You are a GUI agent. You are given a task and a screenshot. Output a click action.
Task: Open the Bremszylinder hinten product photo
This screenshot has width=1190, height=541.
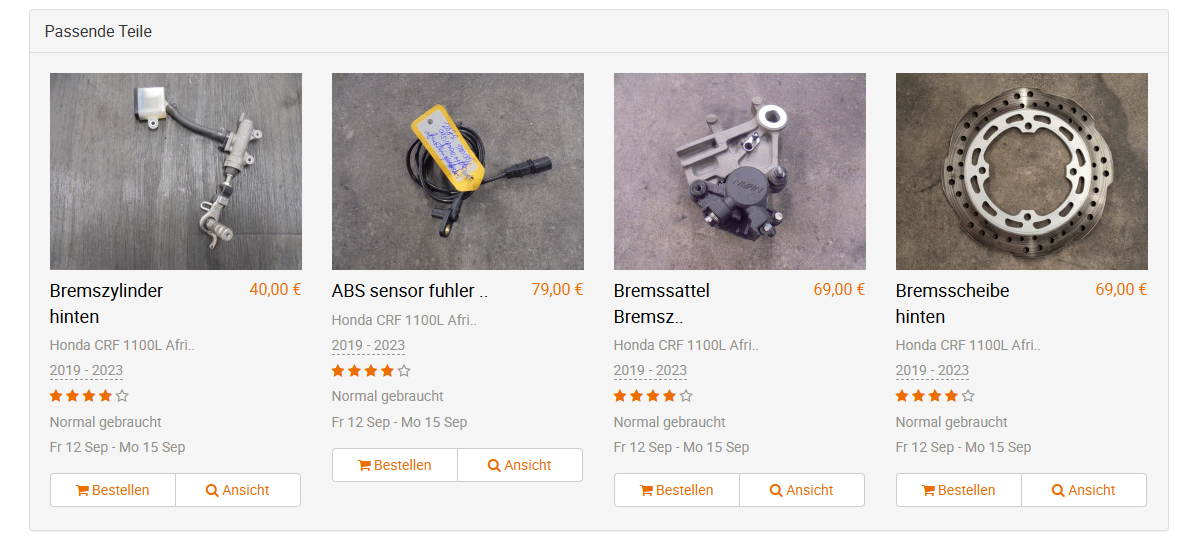point(176,171)
